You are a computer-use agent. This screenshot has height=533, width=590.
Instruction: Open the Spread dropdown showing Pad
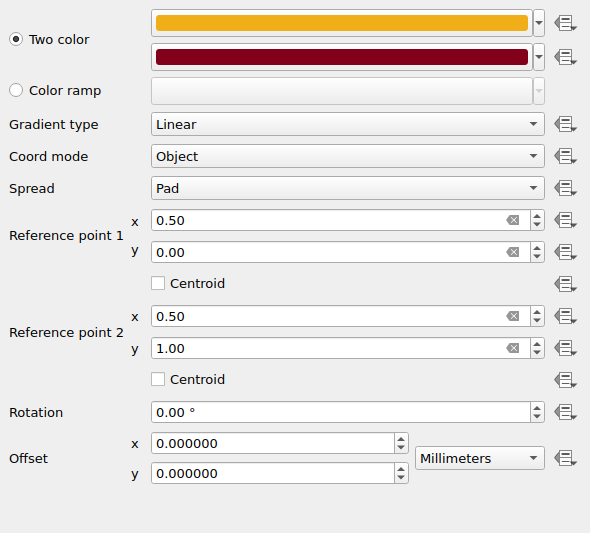[348, 188]
